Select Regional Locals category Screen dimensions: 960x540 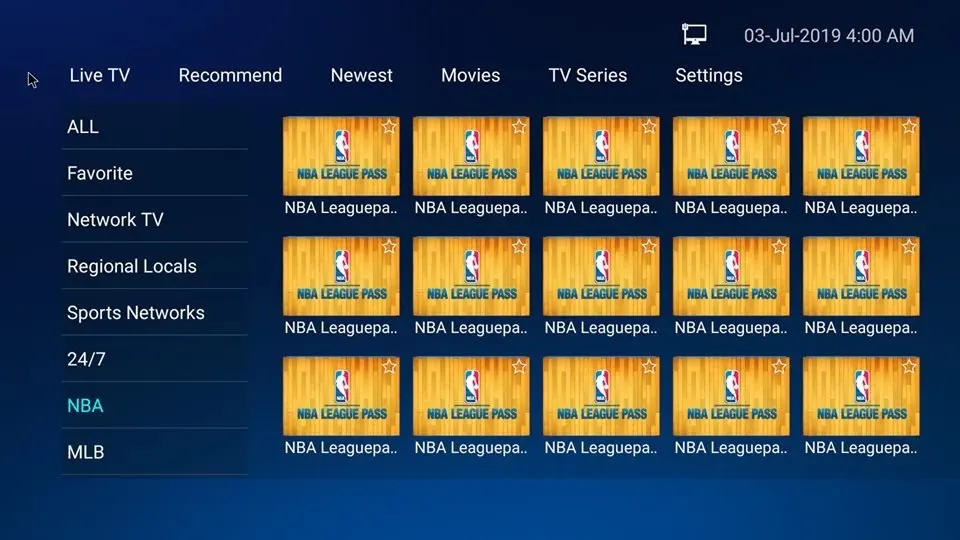155,266
